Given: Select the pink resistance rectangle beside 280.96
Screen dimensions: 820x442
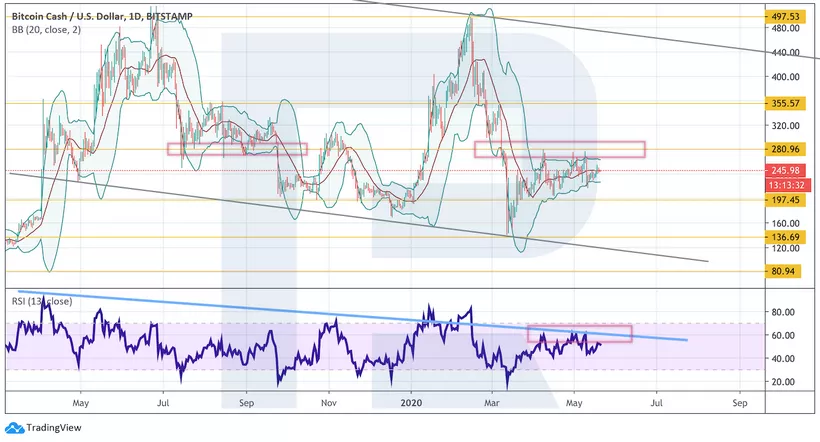Looking at the screenshot, I should coord(558,149).
